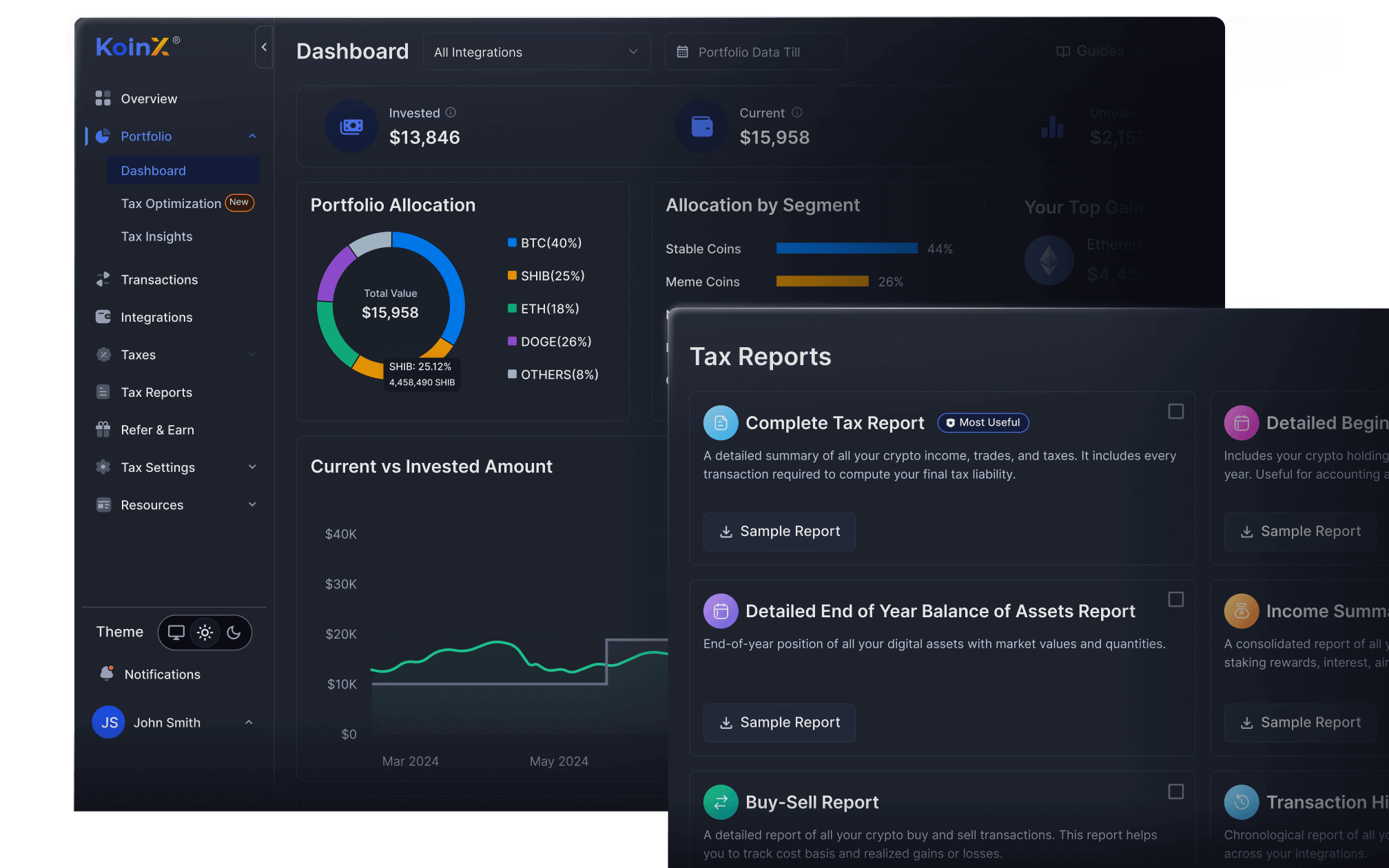This screenshot has height=868, width=1389.
Task: Click the Notifications bell icon
Action: click(x=107, y=674)
